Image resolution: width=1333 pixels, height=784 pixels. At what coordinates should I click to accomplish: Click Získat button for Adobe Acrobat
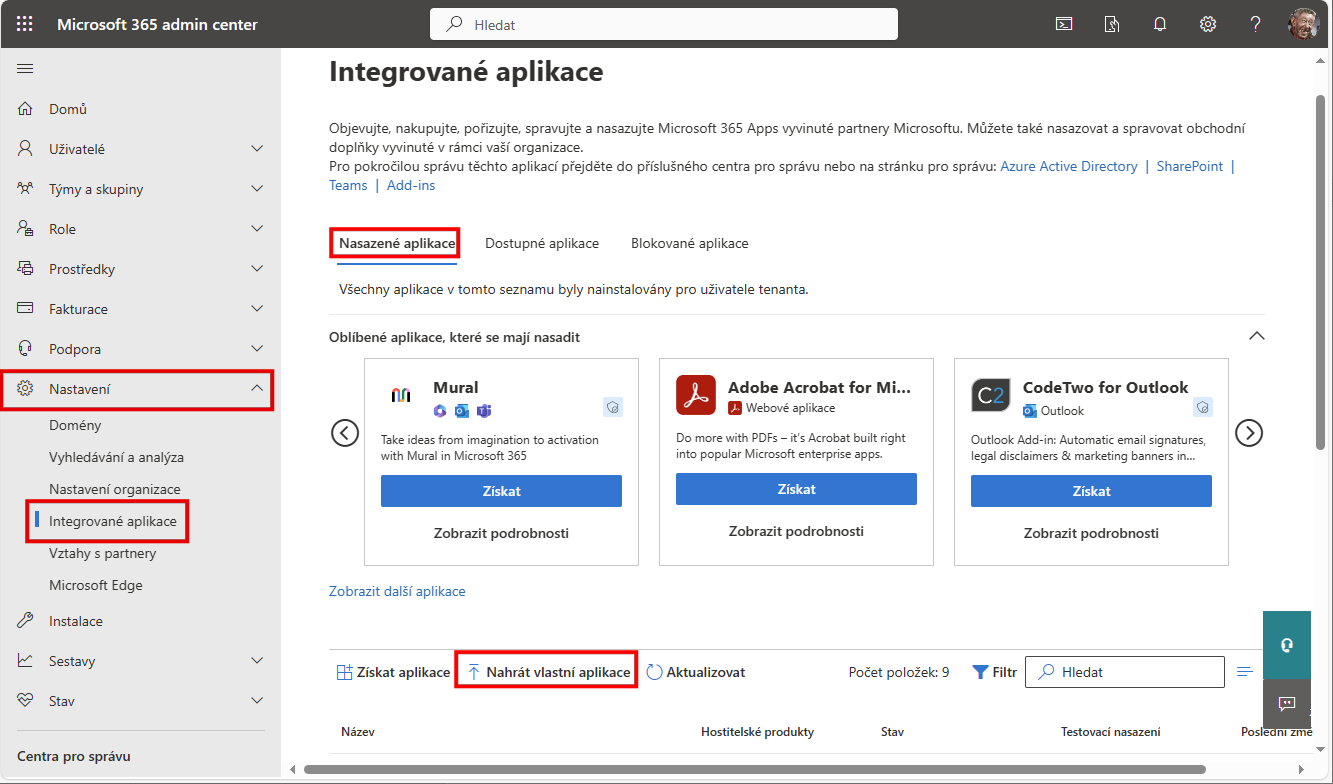coord(796,489)
